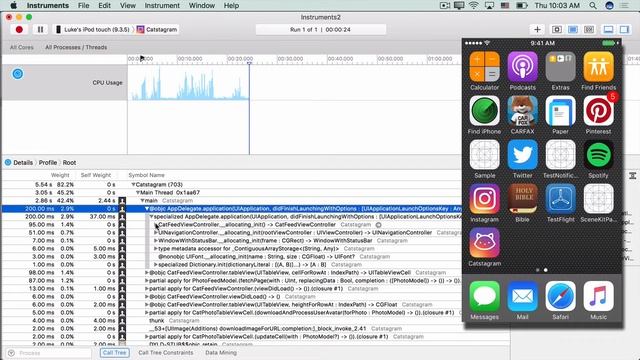Open Messages in the iPod dock
Viewport: 640px width, 360px height.
[x=484, y=296]
